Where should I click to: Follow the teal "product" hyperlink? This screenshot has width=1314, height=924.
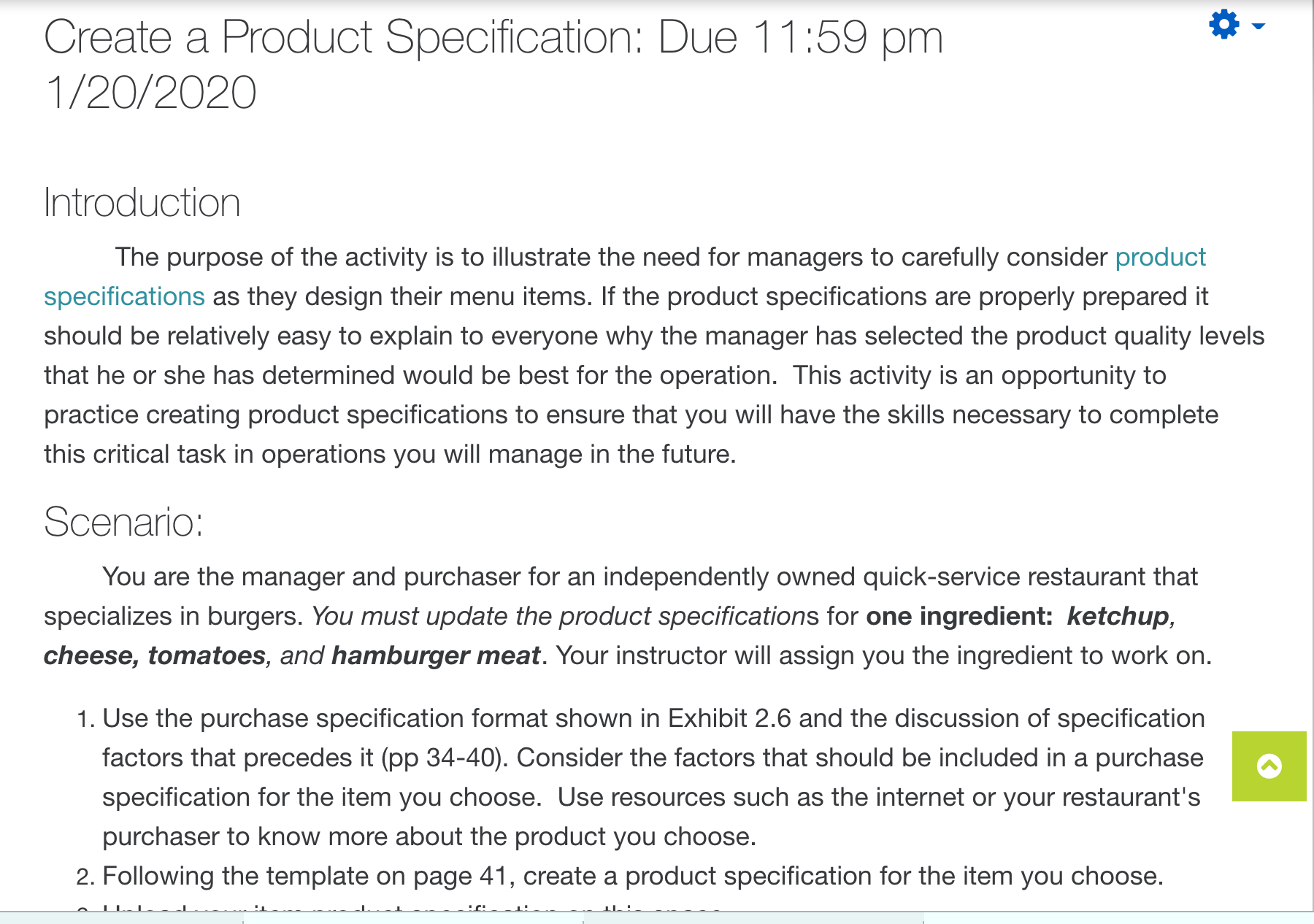pos(1160,257)
